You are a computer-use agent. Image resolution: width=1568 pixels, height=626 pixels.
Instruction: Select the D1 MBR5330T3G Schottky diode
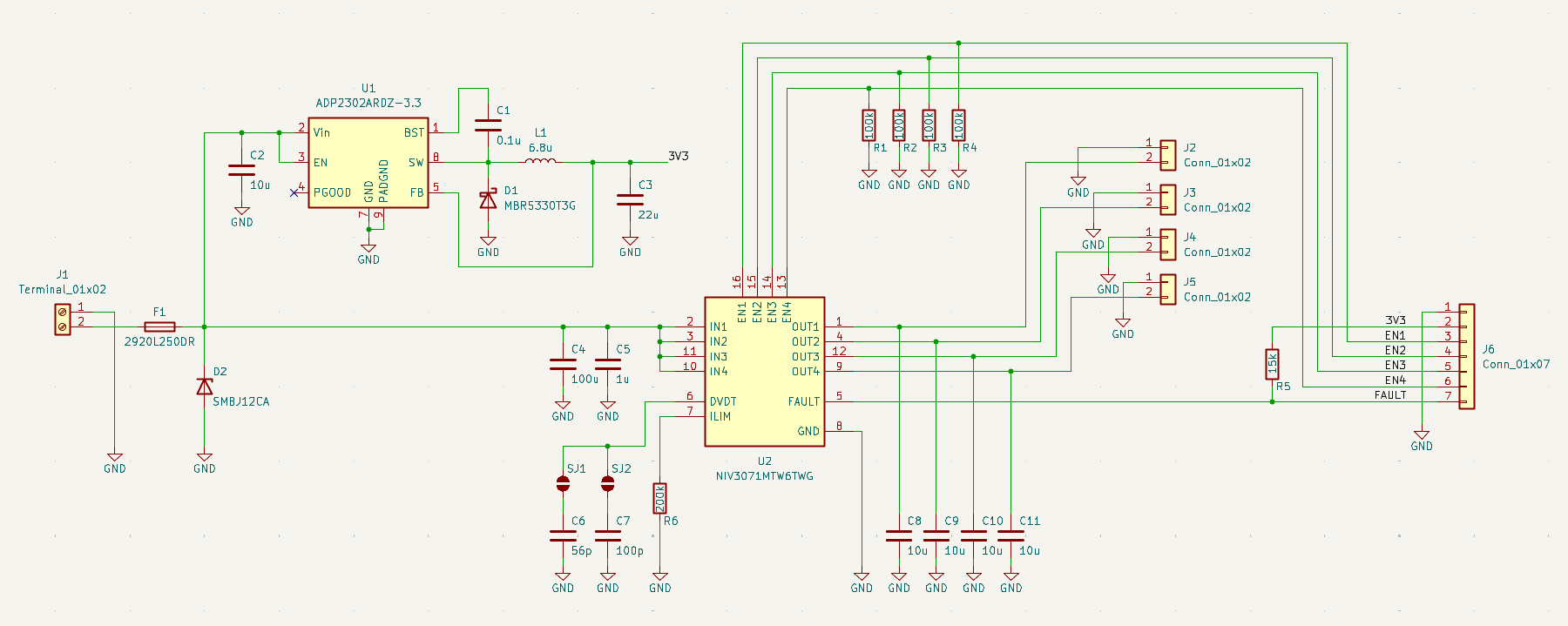pyautogui.click(x=489, y=199)
